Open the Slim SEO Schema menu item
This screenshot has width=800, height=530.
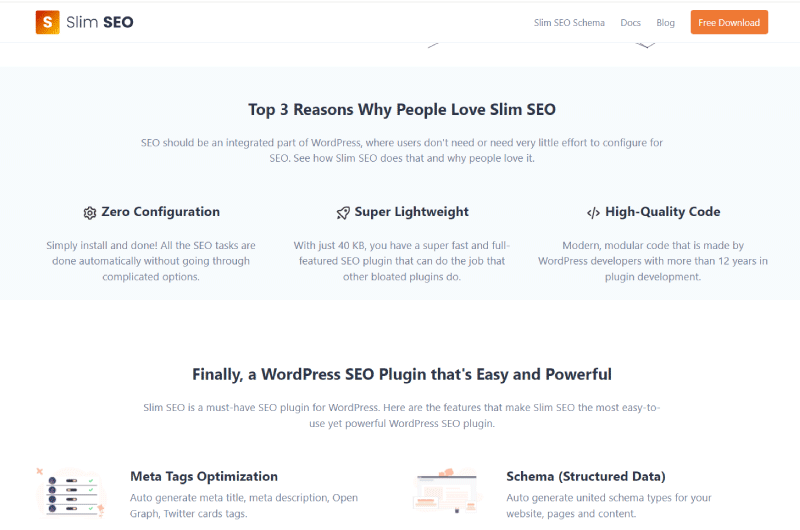(569, 23)
